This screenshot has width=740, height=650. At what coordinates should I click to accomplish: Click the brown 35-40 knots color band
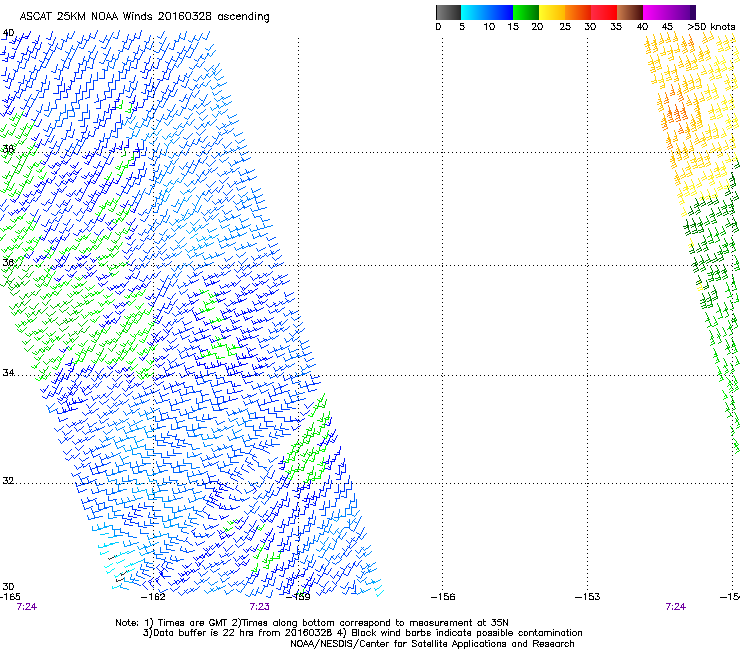point(630,12)
